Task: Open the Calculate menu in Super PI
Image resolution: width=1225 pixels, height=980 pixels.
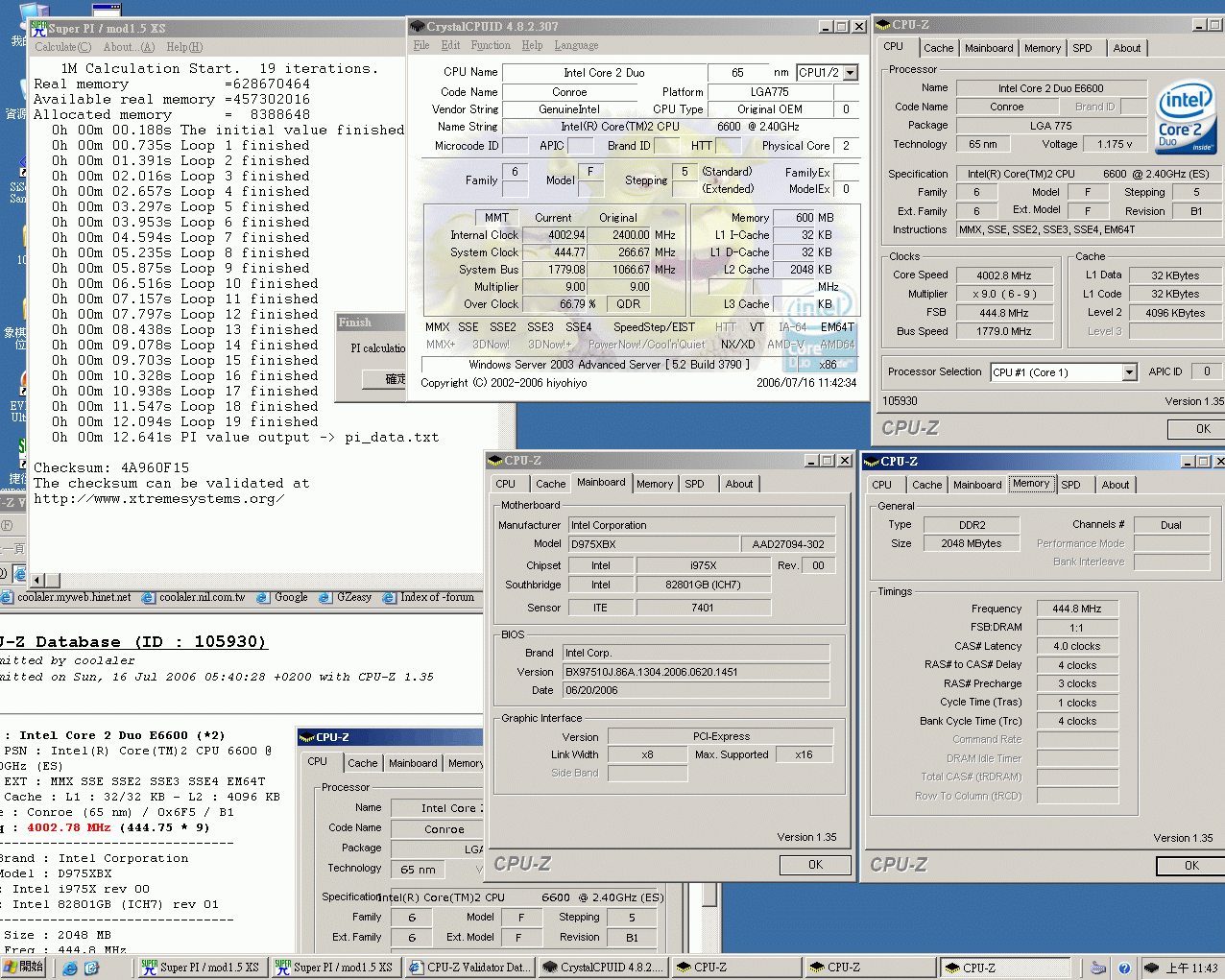Action: pyautogui.click(x=63, y=47)
